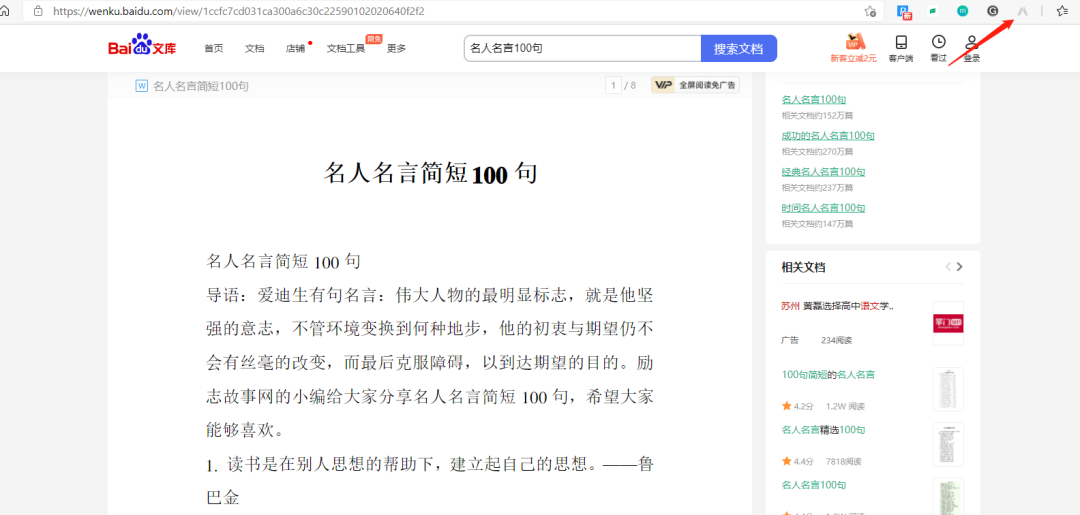1080x515 pixels.
Task: Click the Baidu Wenku logo
Action: pyautogui.click(x=142, y=47)
